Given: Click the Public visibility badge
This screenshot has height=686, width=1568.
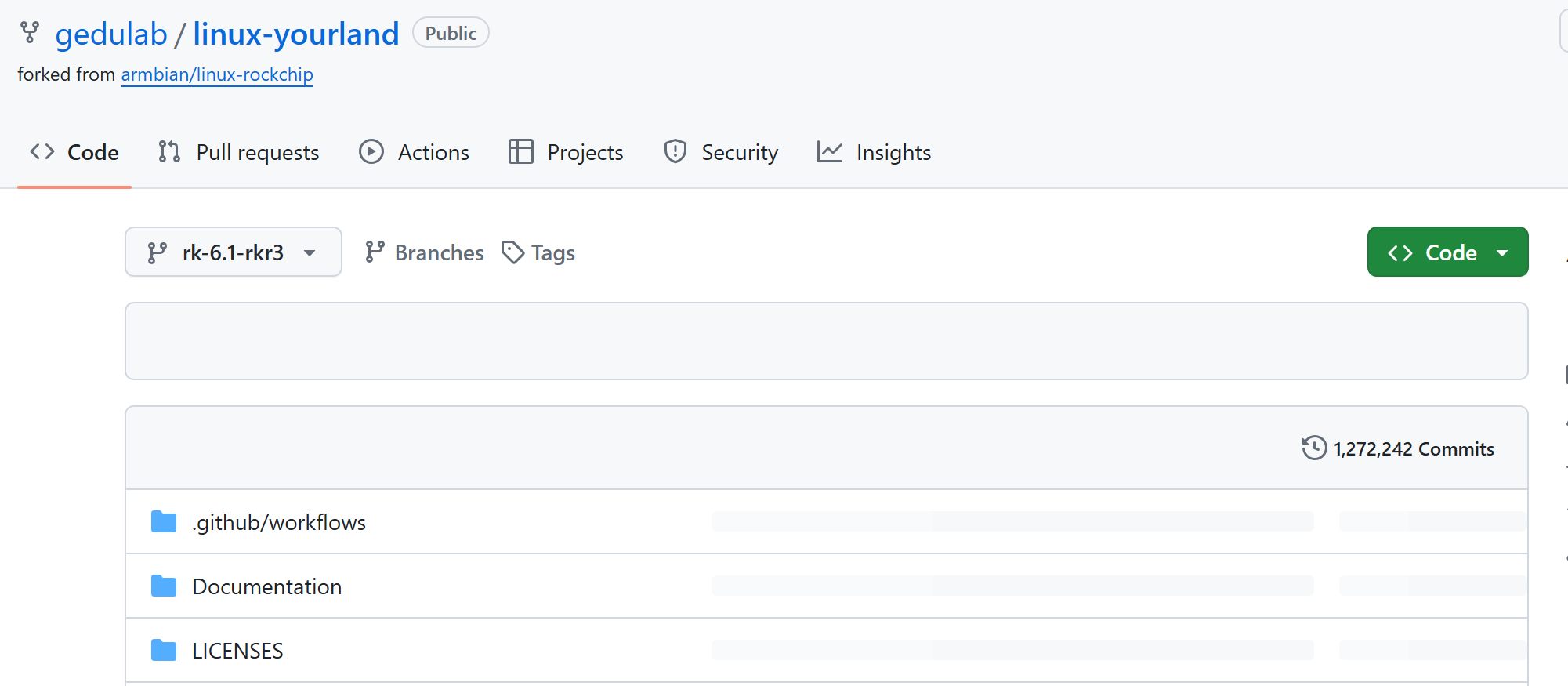Looking at the screenshot, I should point(451,33).
